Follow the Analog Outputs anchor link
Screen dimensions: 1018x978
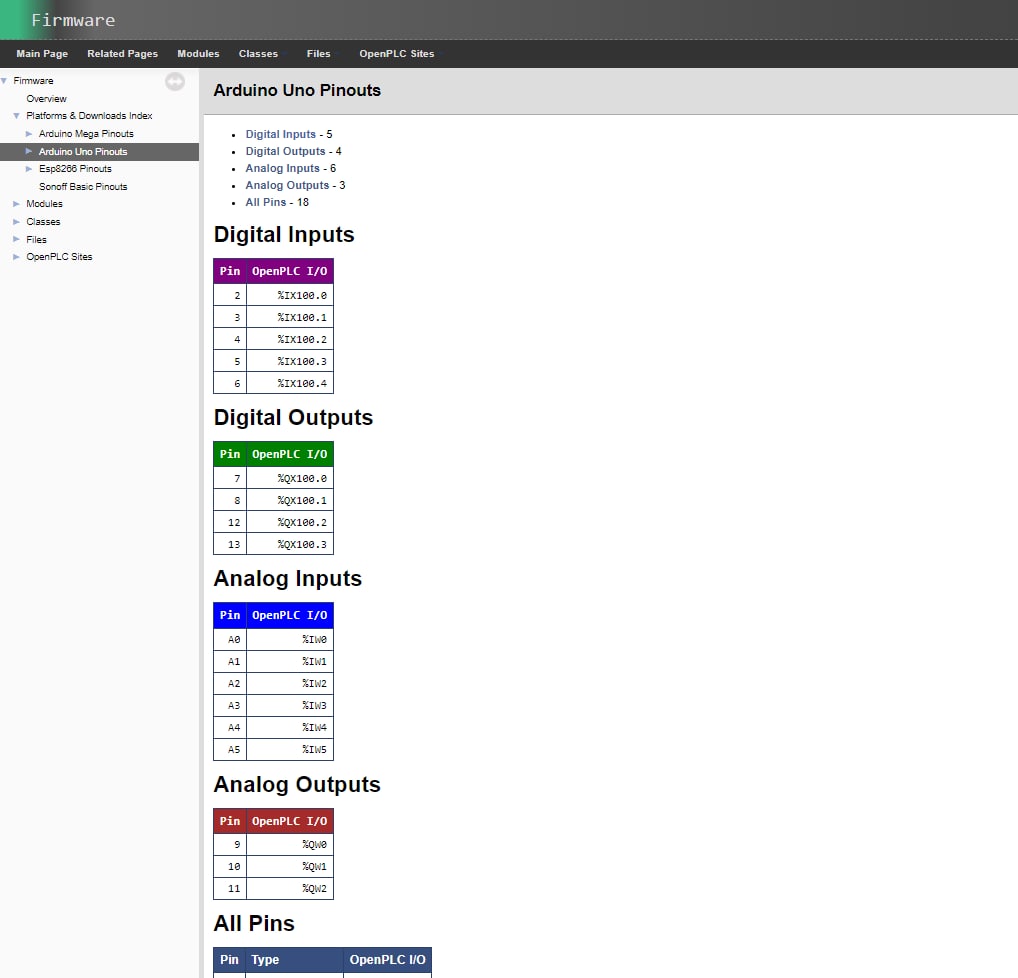click(x=287, y=185)
